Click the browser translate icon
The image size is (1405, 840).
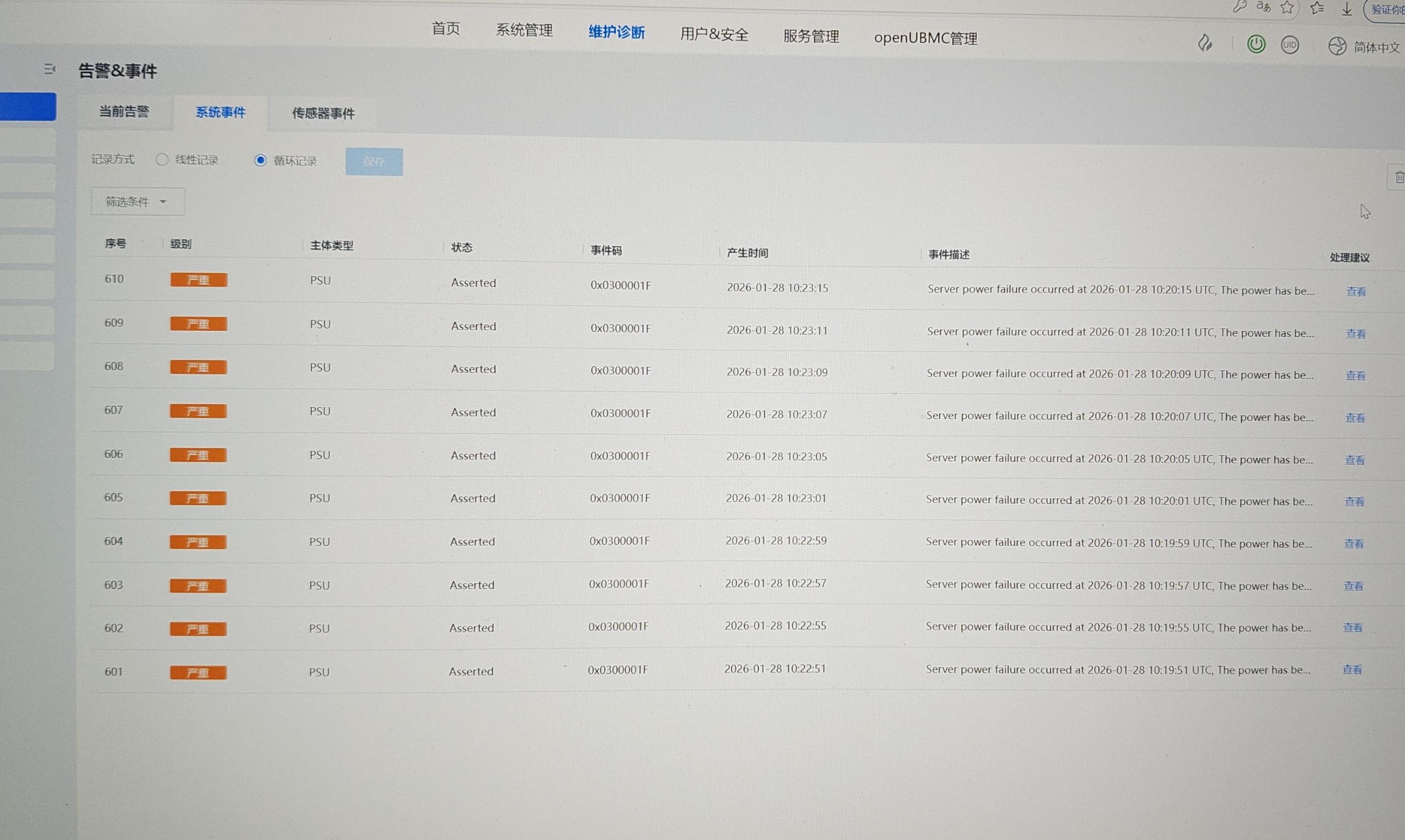tap(1263, 7)
